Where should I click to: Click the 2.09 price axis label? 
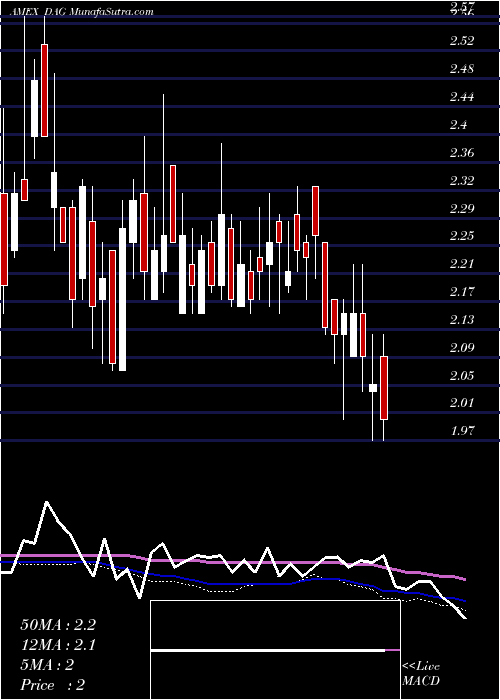coord(462,347)
